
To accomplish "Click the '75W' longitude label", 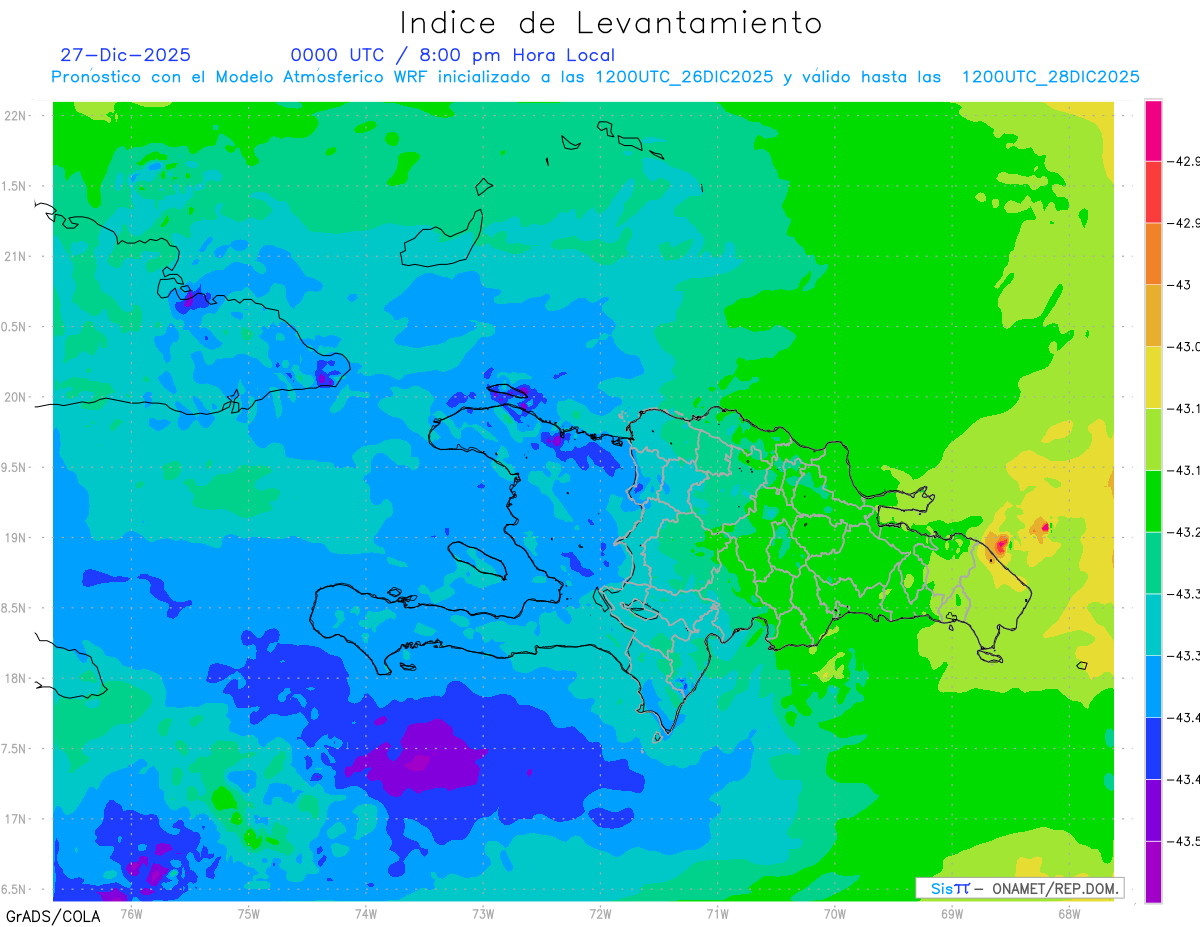I will [249, 913].
